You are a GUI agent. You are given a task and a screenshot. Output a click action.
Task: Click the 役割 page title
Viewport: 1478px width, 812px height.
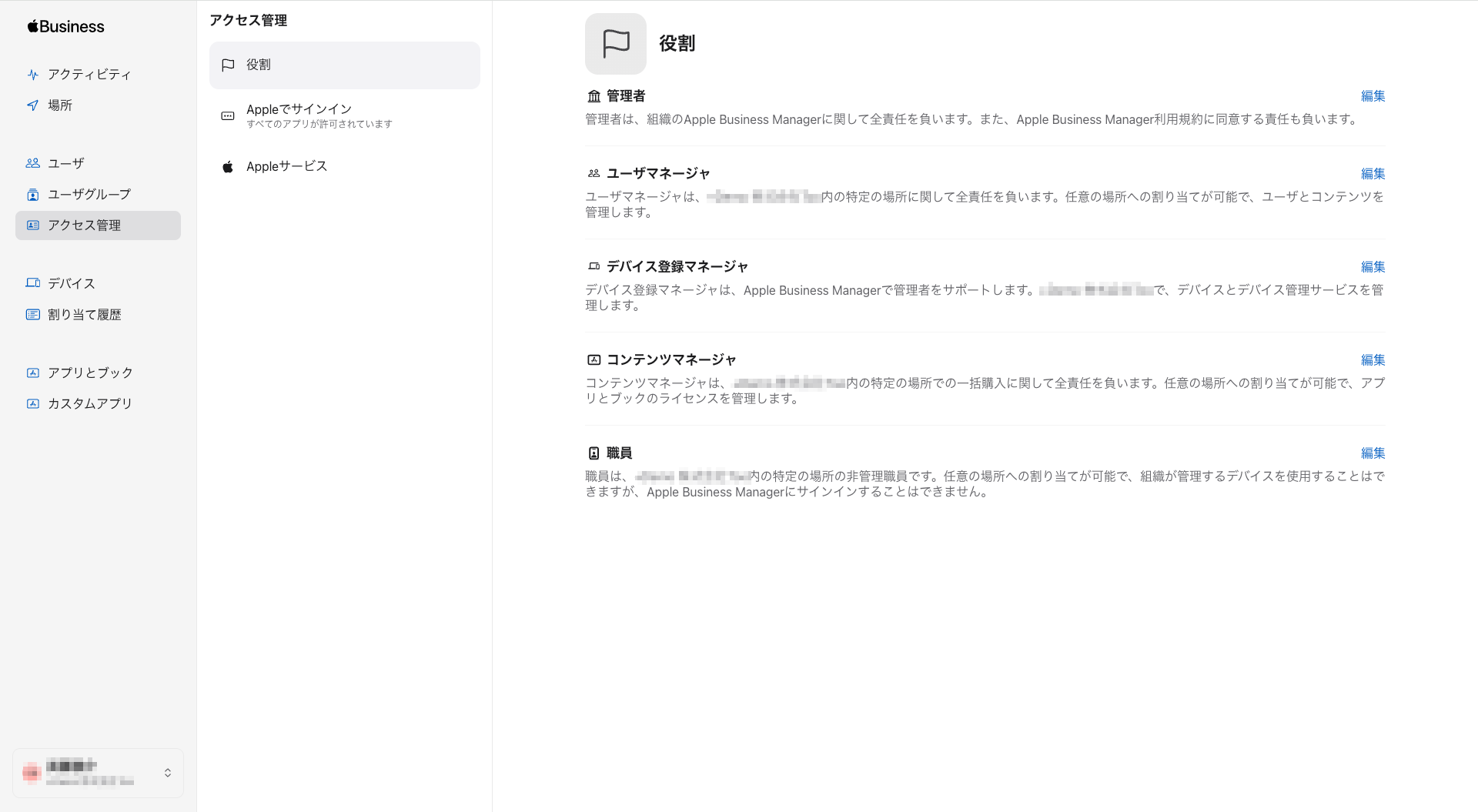tap(677, 44)
